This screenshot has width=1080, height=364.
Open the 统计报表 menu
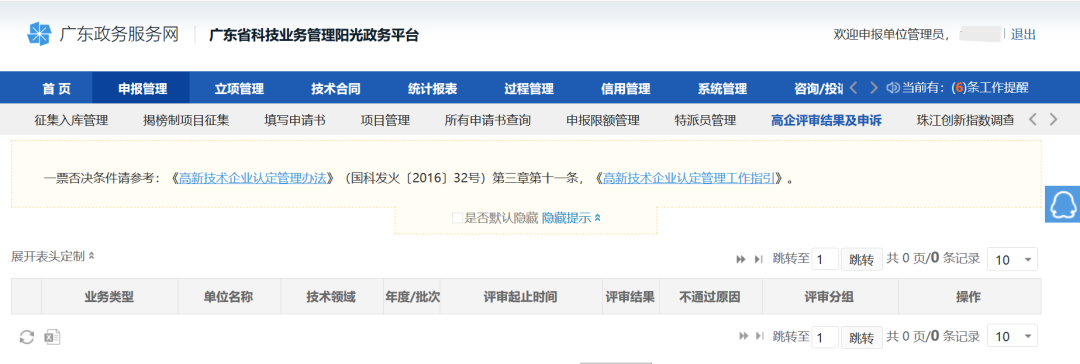(x=433, y=88)
